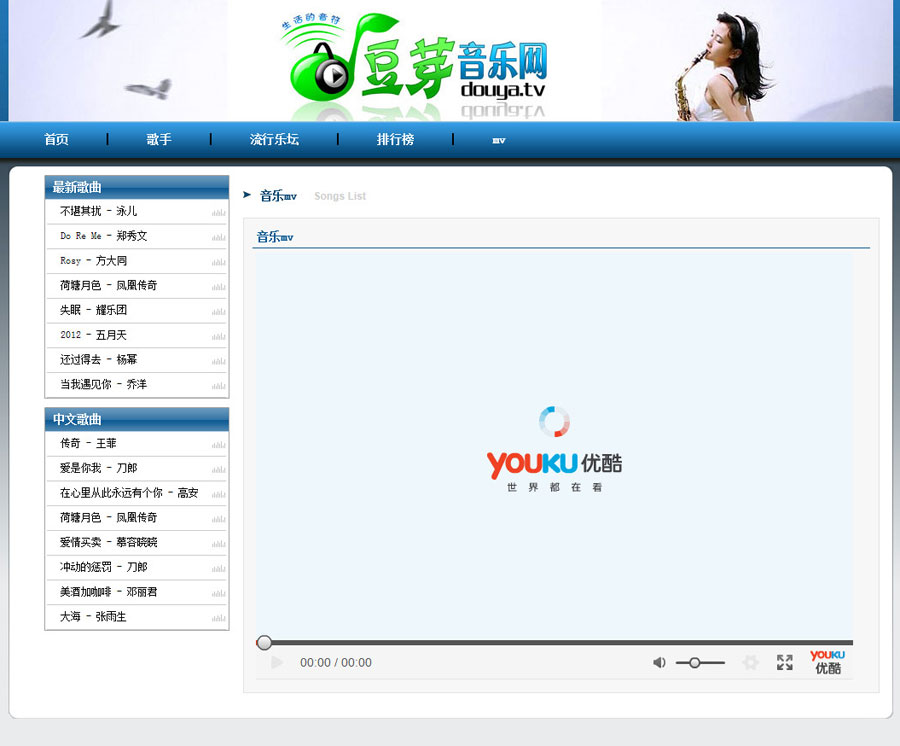Click equalizer icon beside 美酒加咖啡 - 邓丽君

[x=219, y=593]
